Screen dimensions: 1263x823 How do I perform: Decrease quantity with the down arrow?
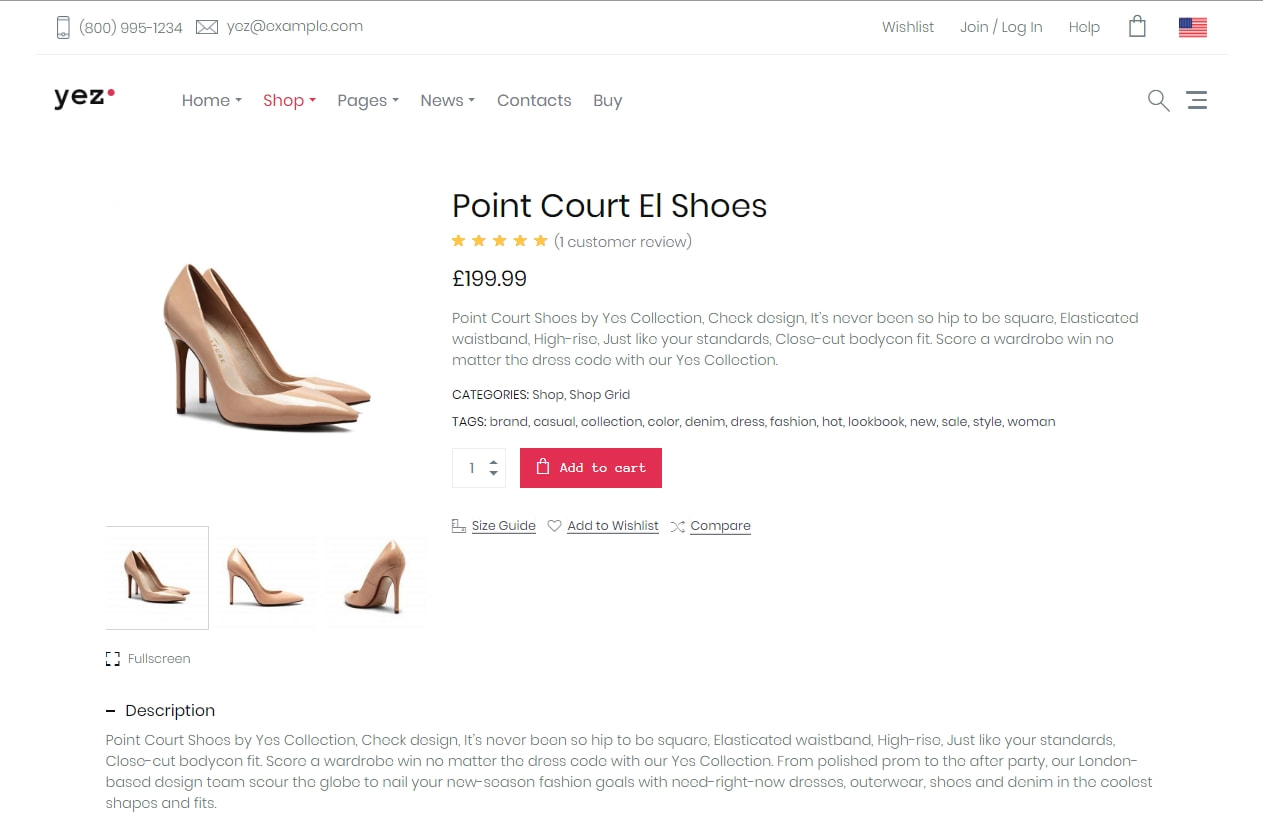tap(493, 473)
